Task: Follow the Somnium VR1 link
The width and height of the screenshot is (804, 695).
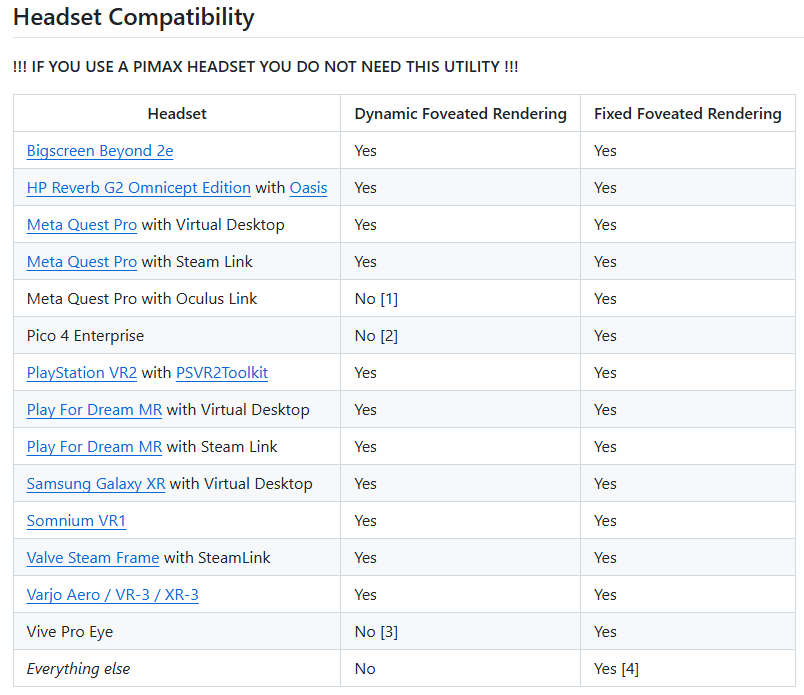Action: 76,521
